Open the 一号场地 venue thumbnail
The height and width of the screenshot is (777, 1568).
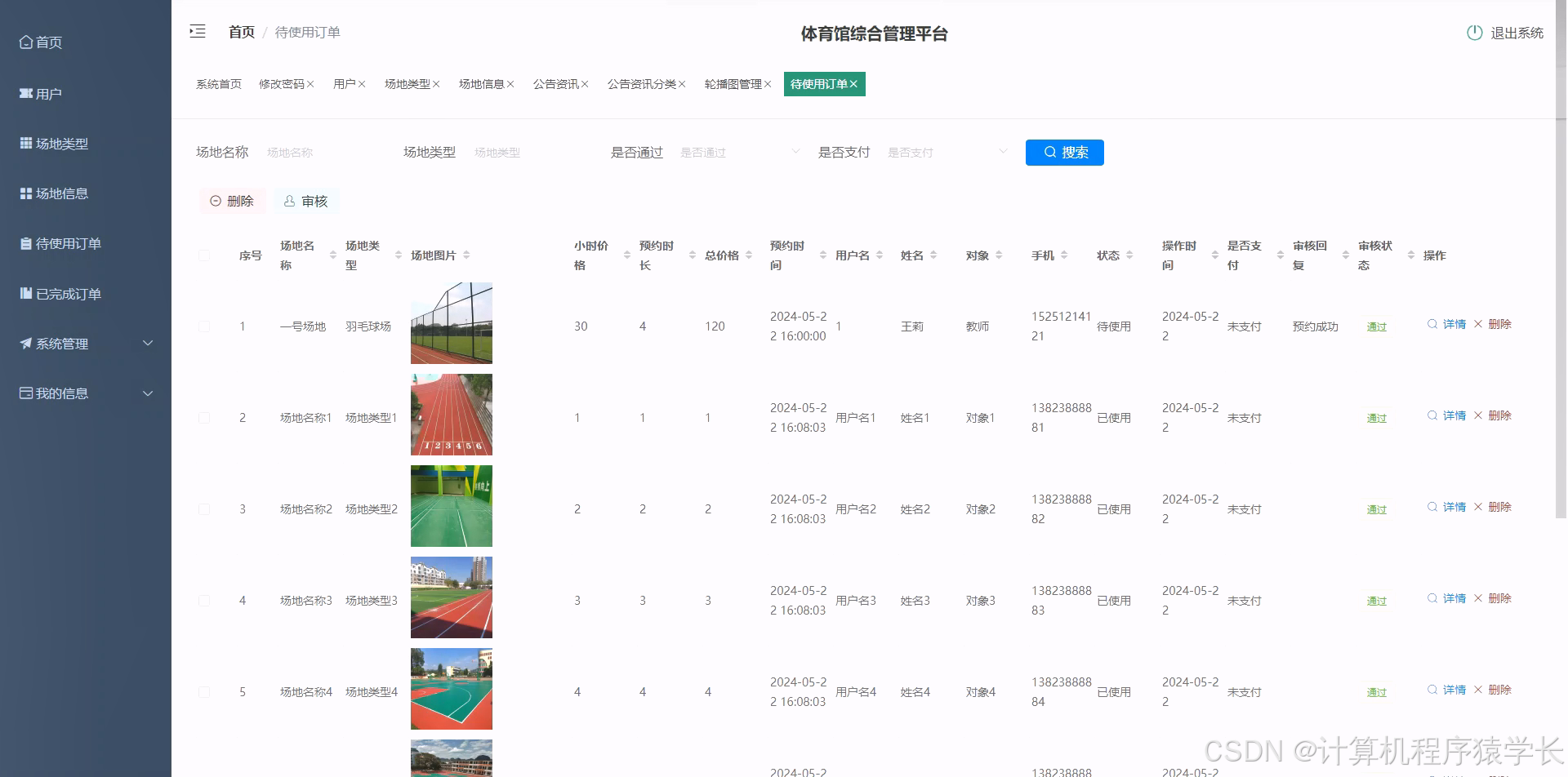point(452,323)
